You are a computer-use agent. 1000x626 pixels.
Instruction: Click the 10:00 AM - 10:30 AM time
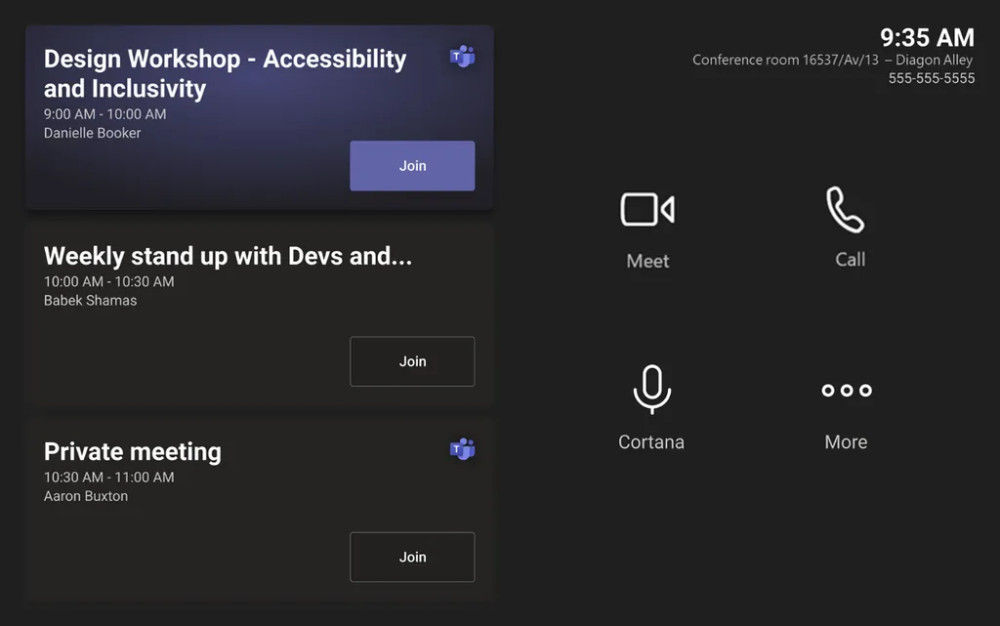pyautogui.click(x=108, y=282)
